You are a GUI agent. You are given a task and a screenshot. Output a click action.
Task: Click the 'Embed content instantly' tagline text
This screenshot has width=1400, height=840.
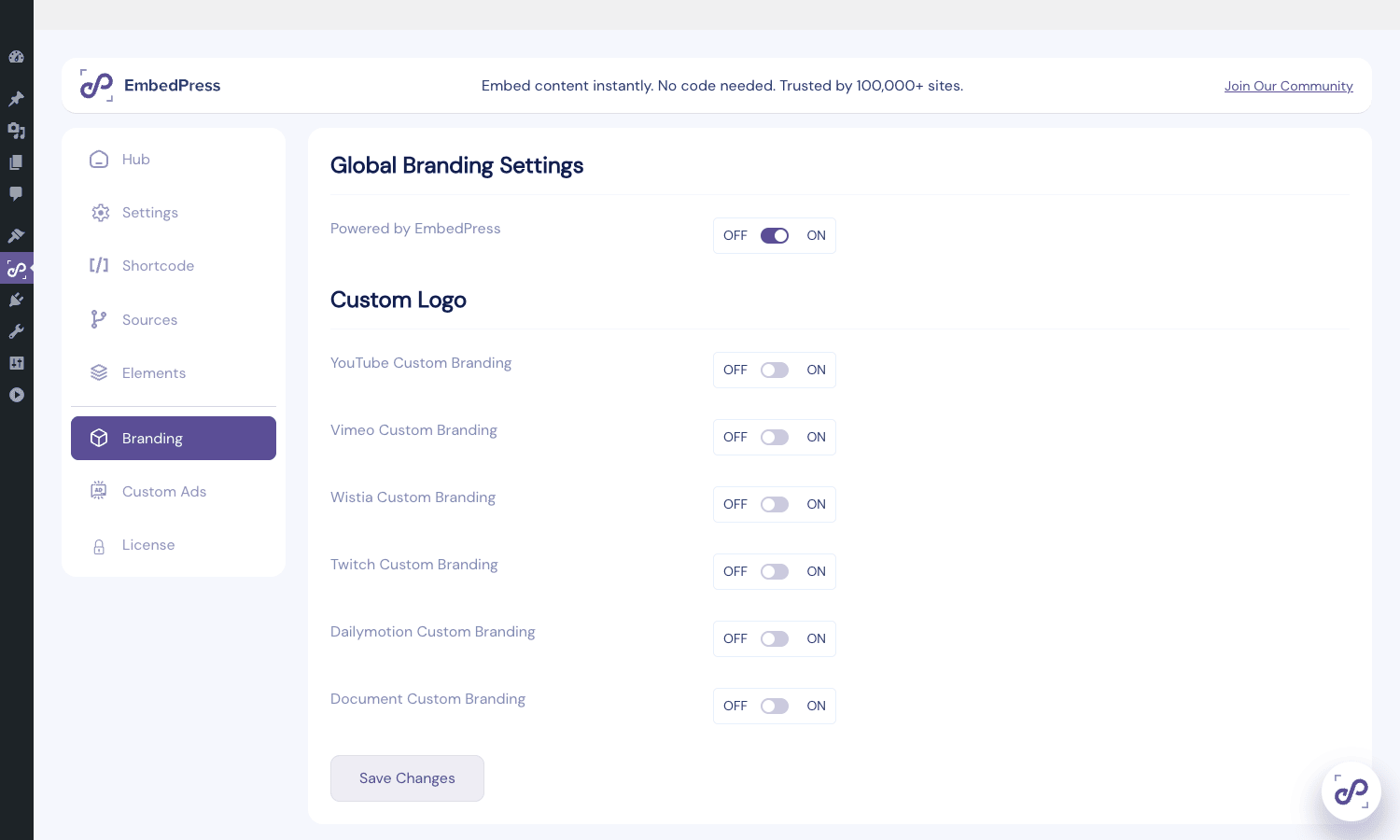click(x=722, y=86)
